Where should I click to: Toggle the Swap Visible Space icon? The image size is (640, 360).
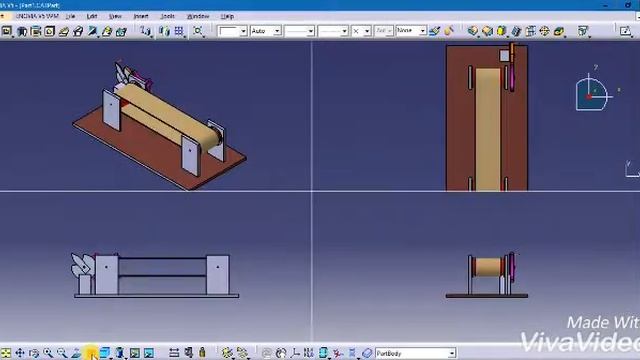149,353
